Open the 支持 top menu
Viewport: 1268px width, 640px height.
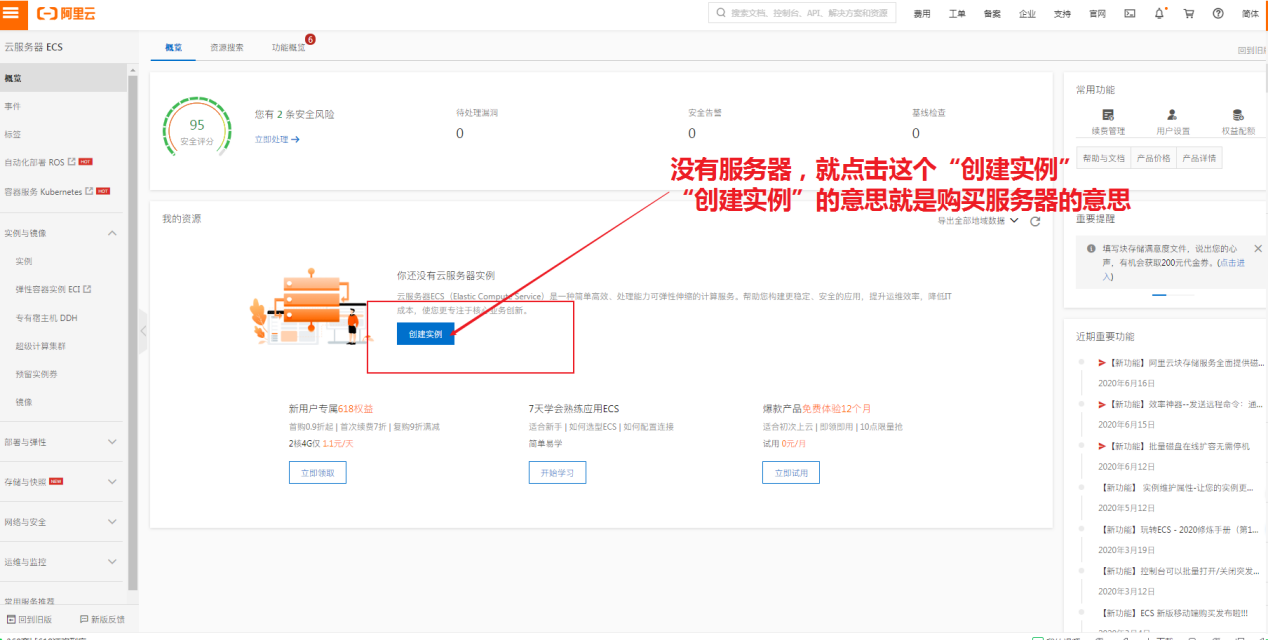point(1062,14)
